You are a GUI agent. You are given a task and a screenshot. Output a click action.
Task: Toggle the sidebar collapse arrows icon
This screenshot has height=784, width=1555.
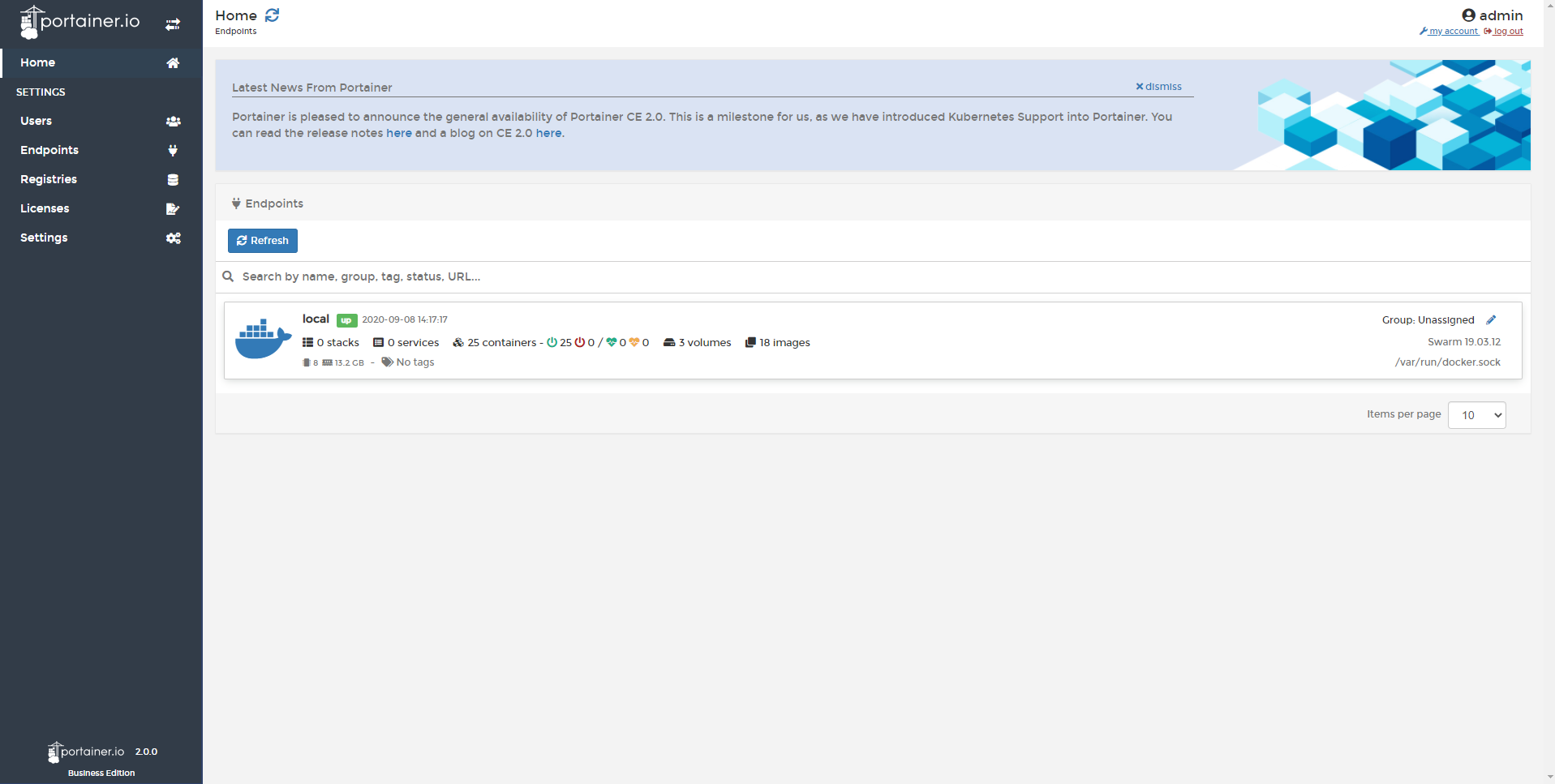(x=173, y=24)
